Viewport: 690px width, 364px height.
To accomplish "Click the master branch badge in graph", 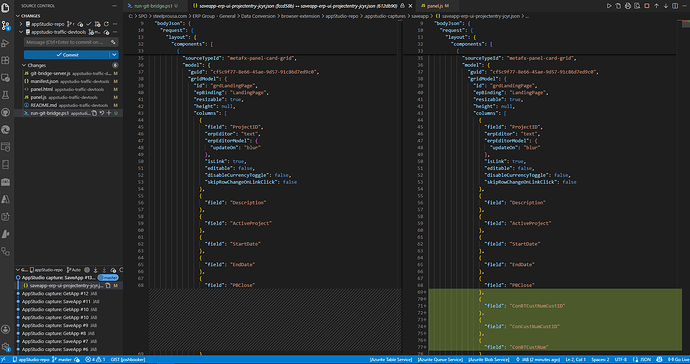I will (108, 278).
